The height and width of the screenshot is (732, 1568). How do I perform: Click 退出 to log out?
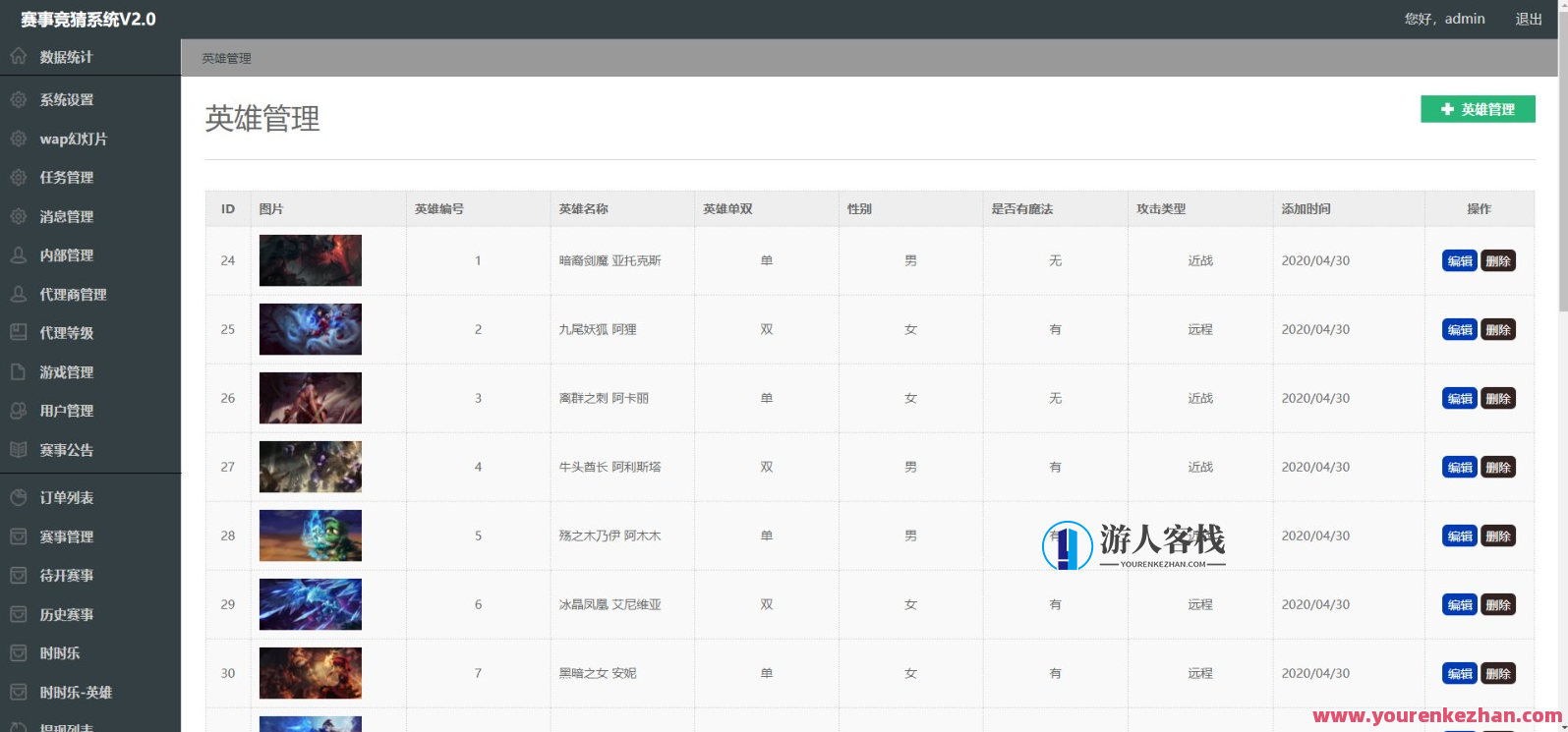1529,19
